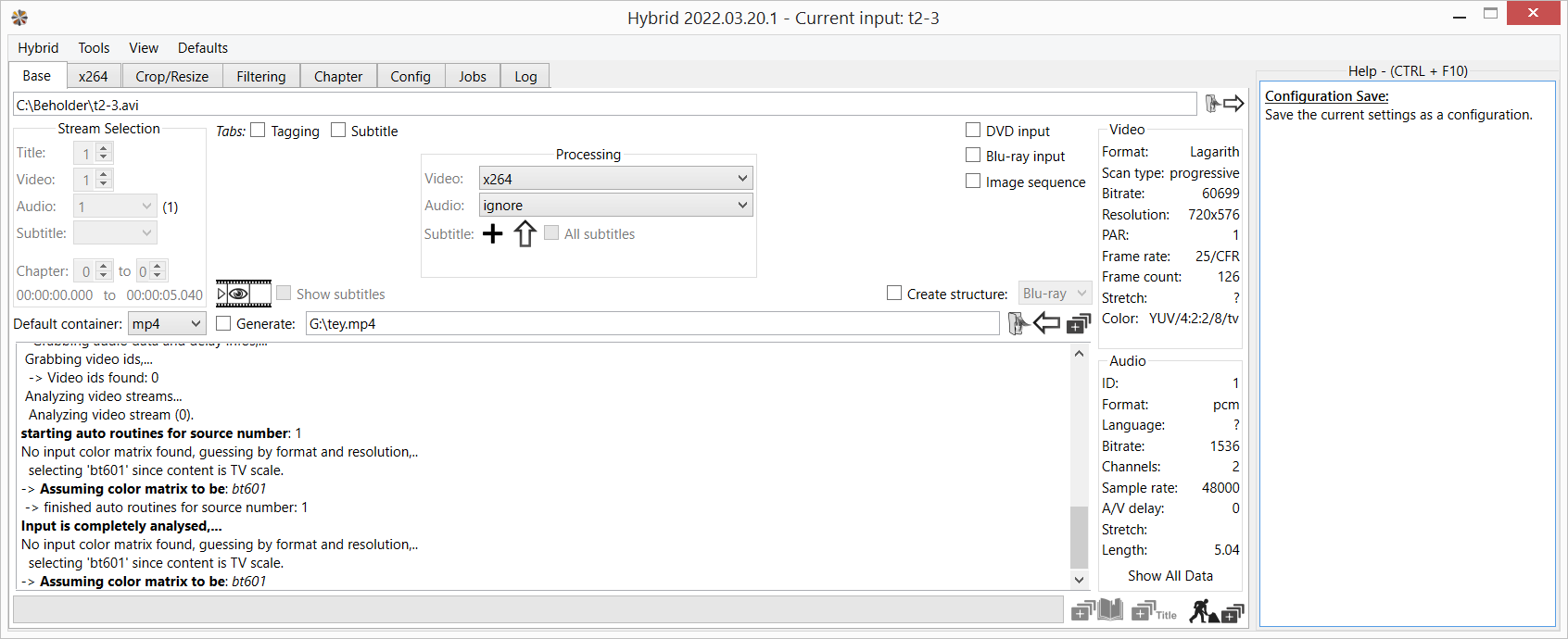Click the subtitle up arrow icon

(x=525, y=233)
